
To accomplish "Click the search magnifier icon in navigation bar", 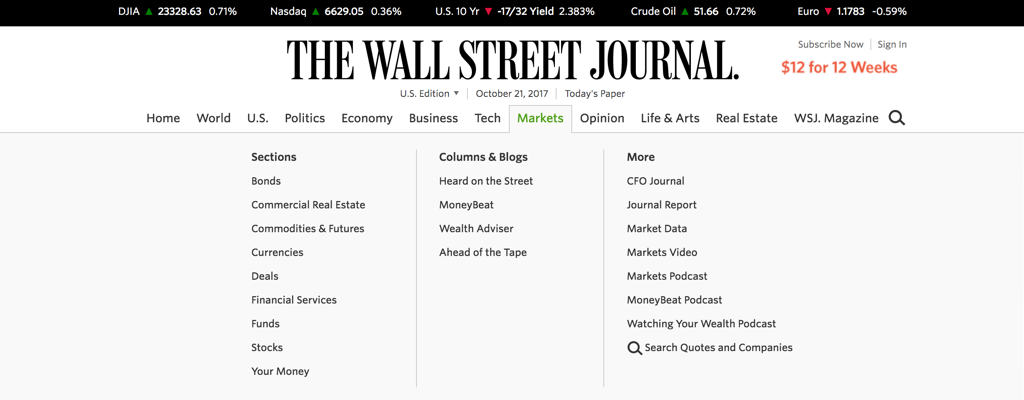I will click(897, 118).
